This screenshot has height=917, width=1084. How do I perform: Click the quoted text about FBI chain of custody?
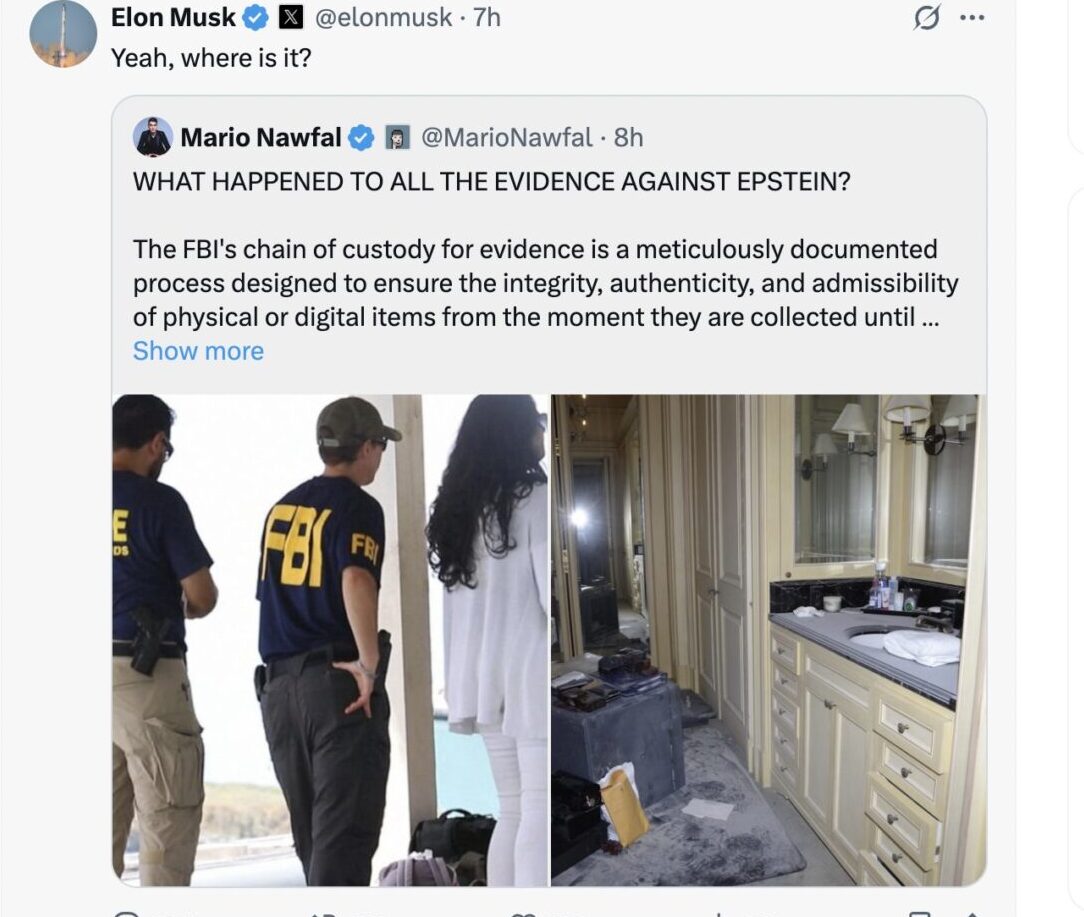coord(545,284)
